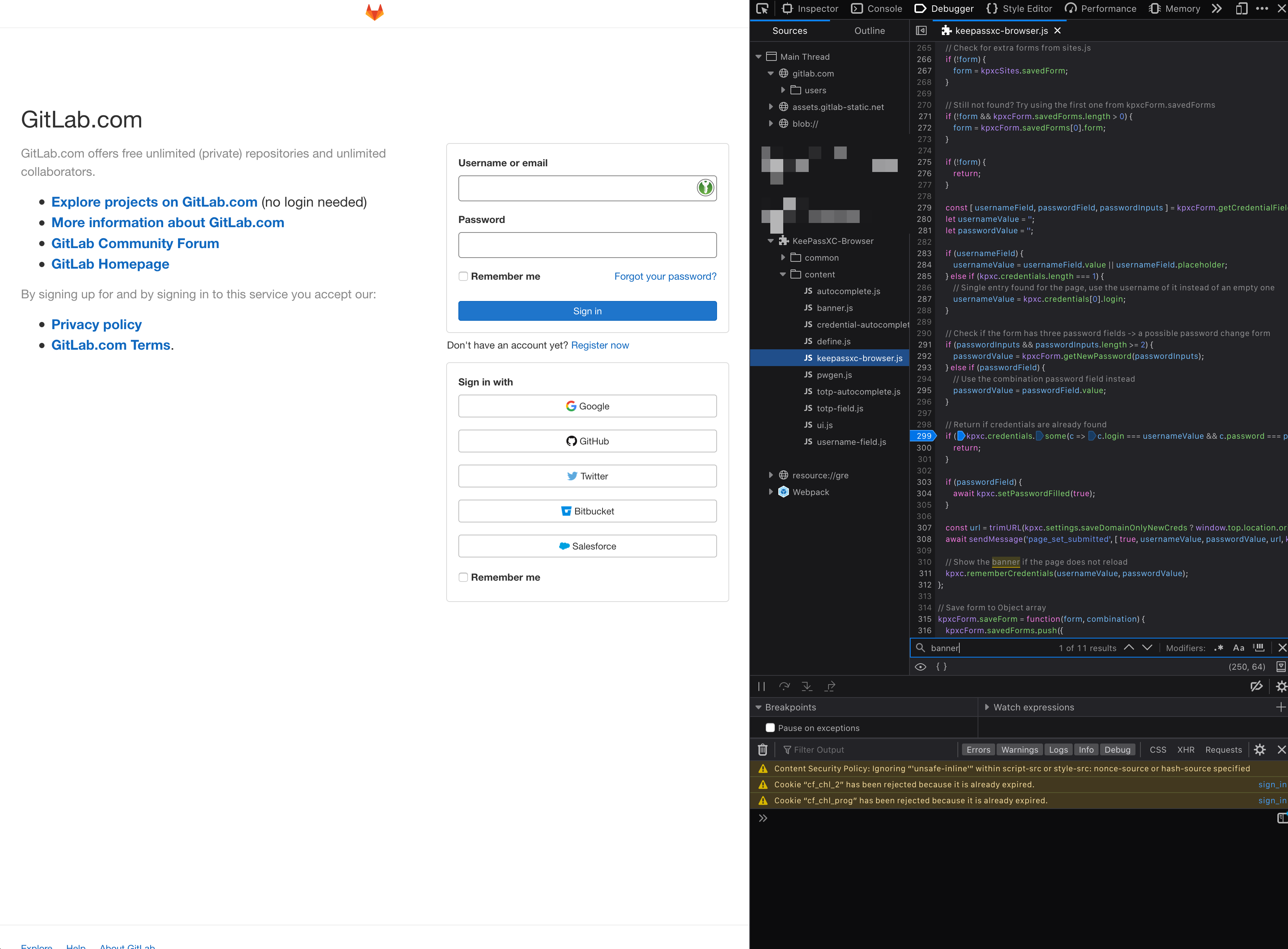
Task: Expand Watch expressions
Action: point(986,707)
